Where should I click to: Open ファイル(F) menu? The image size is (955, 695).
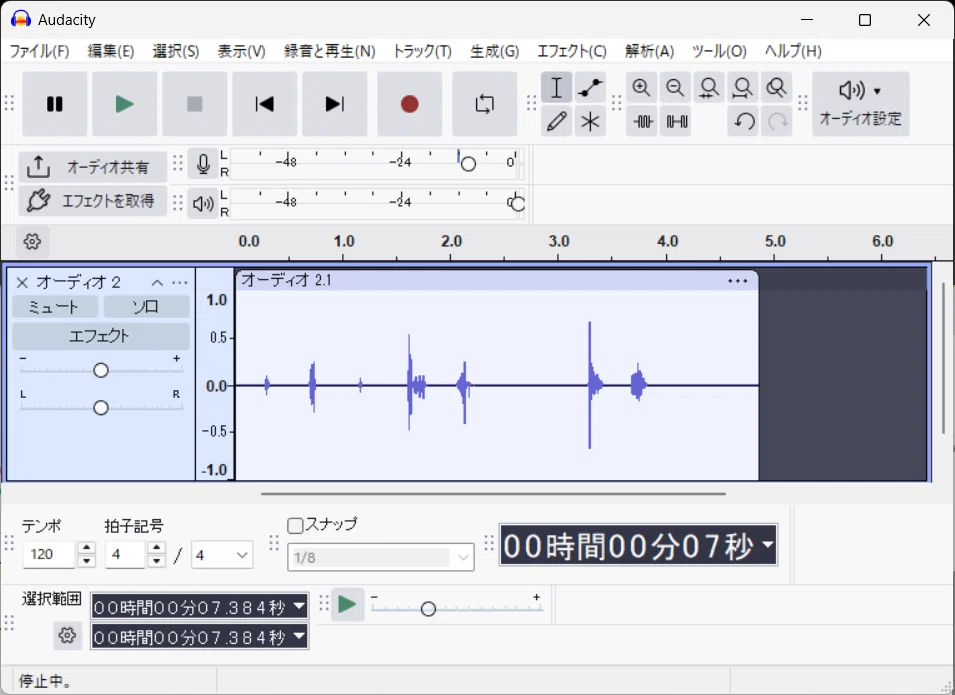coord(40,51)
